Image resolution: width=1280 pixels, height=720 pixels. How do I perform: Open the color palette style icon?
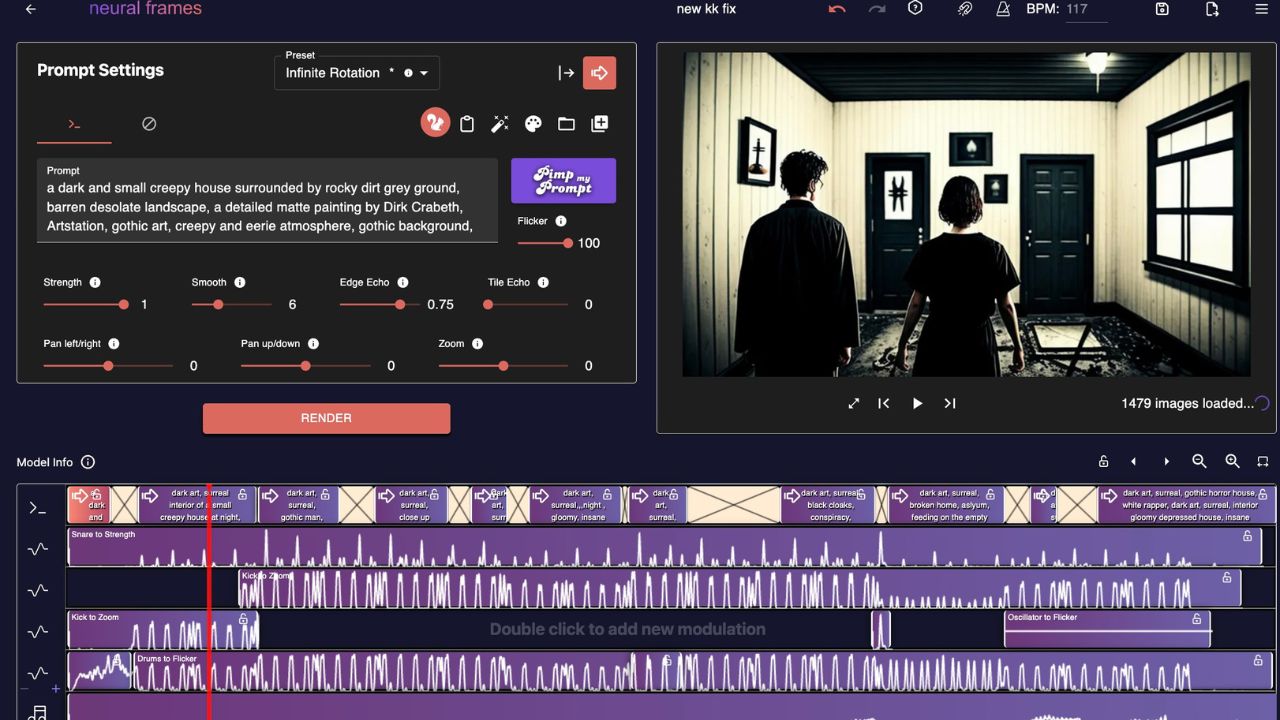(533, 124)
